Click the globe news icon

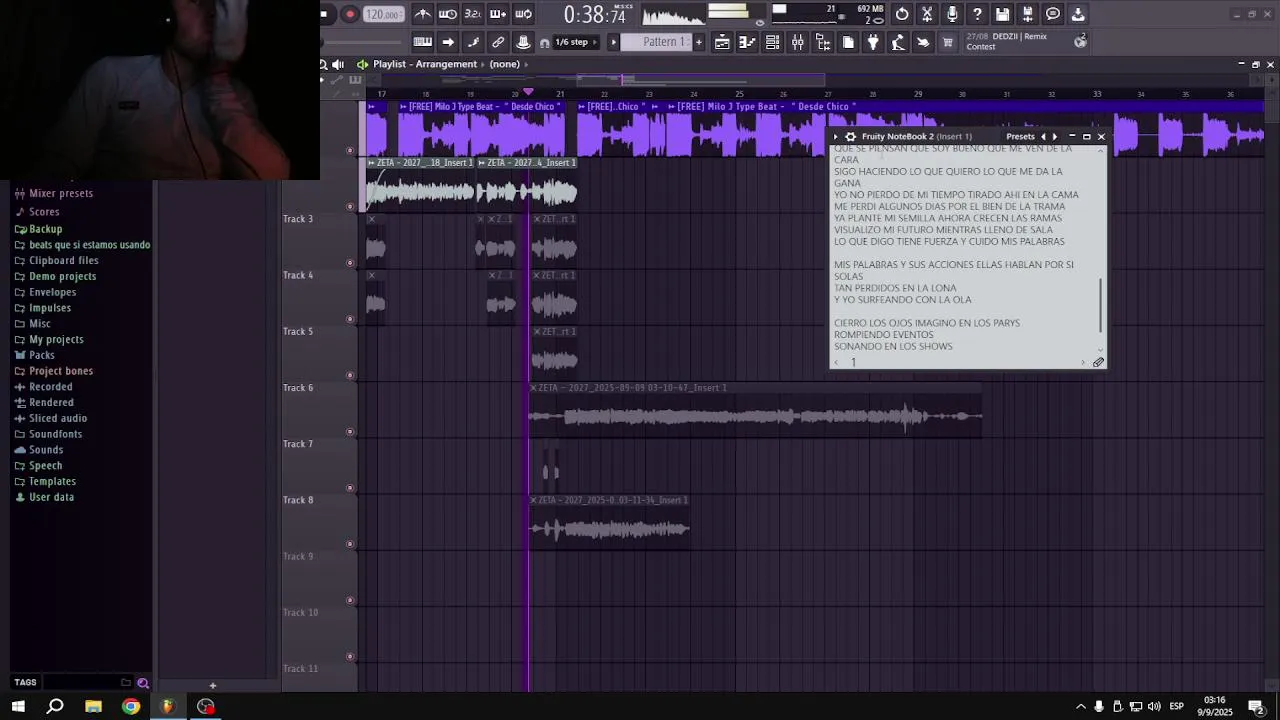(1080, 41)
